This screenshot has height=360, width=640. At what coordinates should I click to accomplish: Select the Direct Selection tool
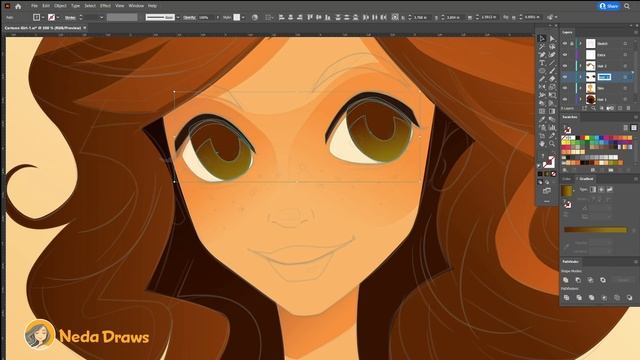[x=552, y=38]
